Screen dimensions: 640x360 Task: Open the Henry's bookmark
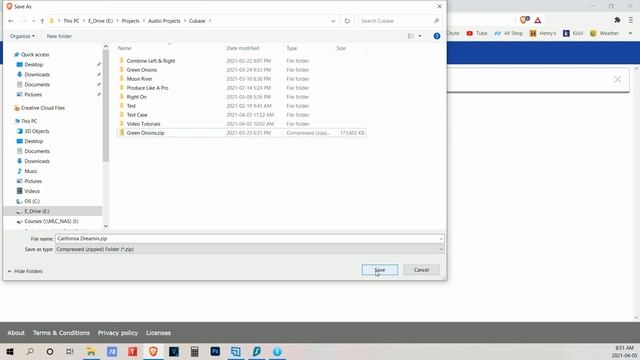pos(543,33)
